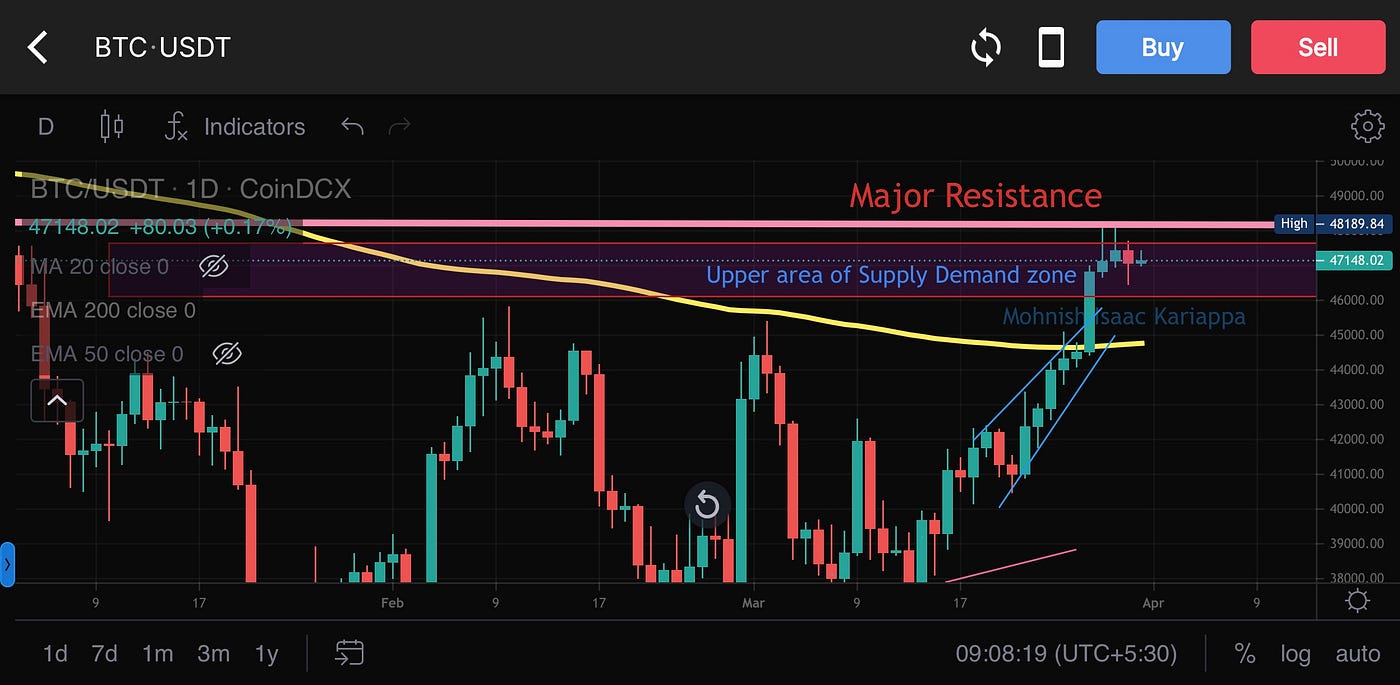Viewport: 1400px width, 685px height.
Task: Open the candlestick chart type selector
Action: 111,127
